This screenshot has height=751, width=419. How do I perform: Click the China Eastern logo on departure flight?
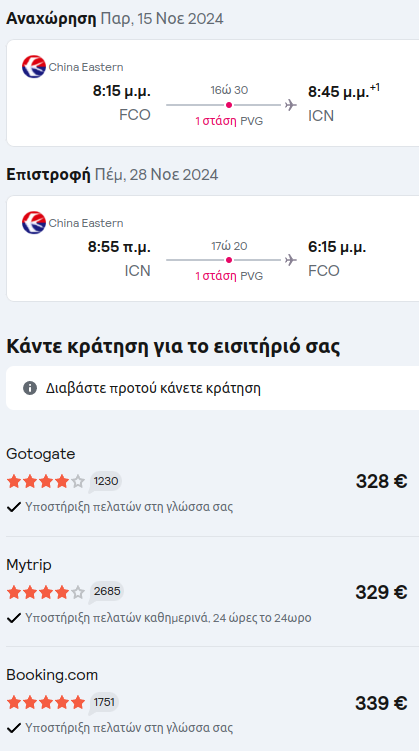coord(34,67)
